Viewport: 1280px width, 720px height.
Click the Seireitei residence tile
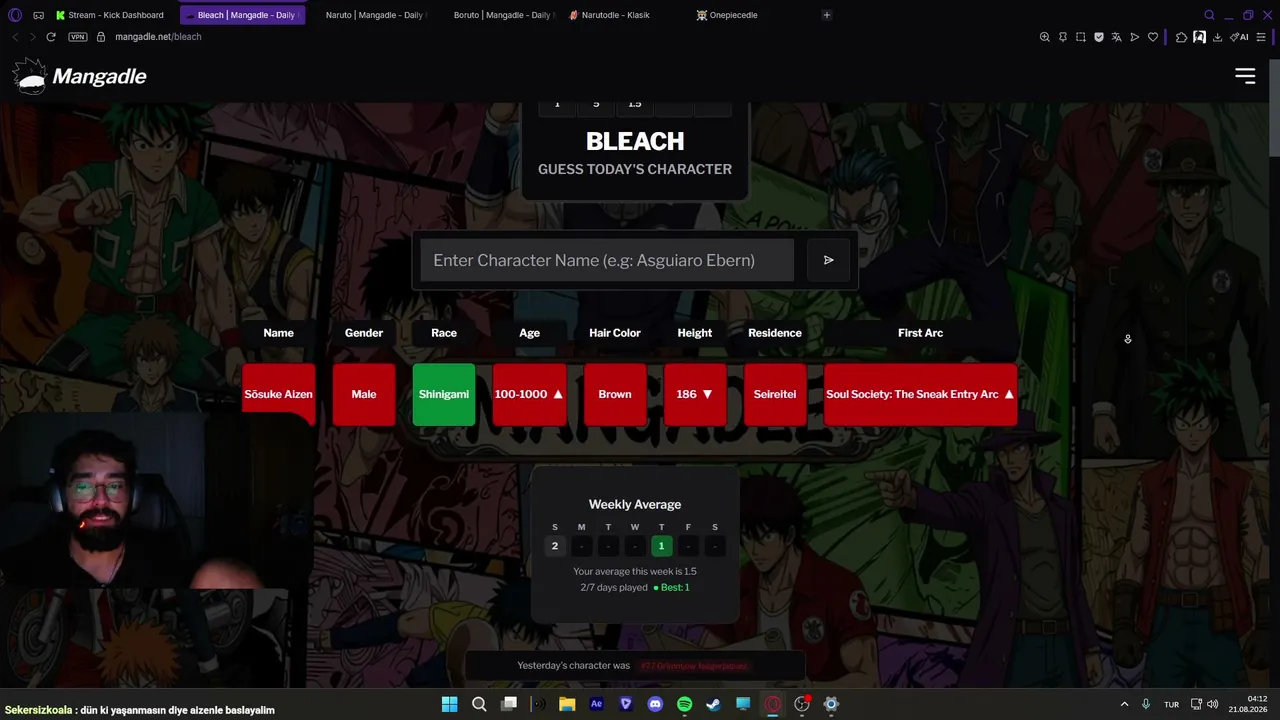pyautogui.click(x=775, y=394)
